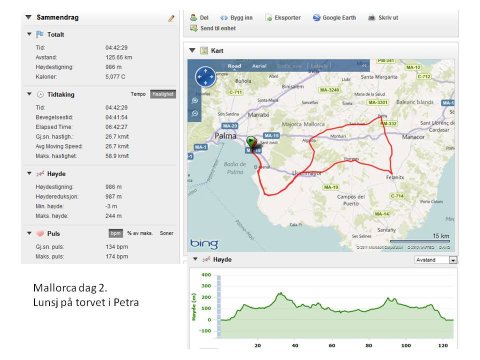The height and width of the screenshot is (360, 480).
Task: Collapse the Kart map panel
Action: [x=192, y=50]
